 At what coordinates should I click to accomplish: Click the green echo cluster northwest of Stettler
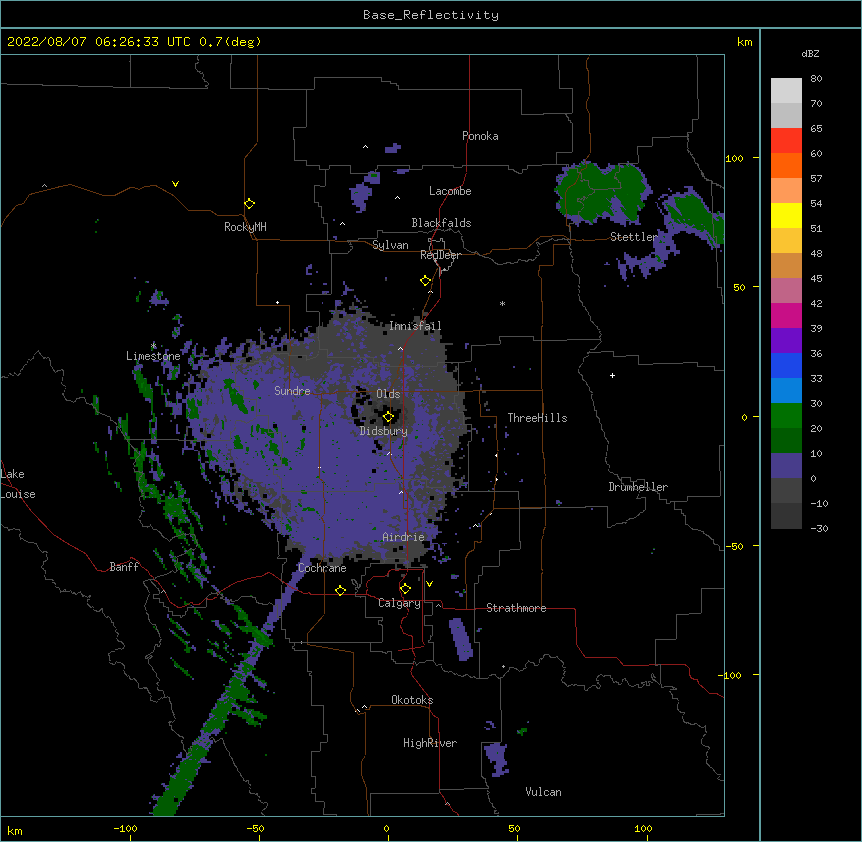click(x=603, y=192)
